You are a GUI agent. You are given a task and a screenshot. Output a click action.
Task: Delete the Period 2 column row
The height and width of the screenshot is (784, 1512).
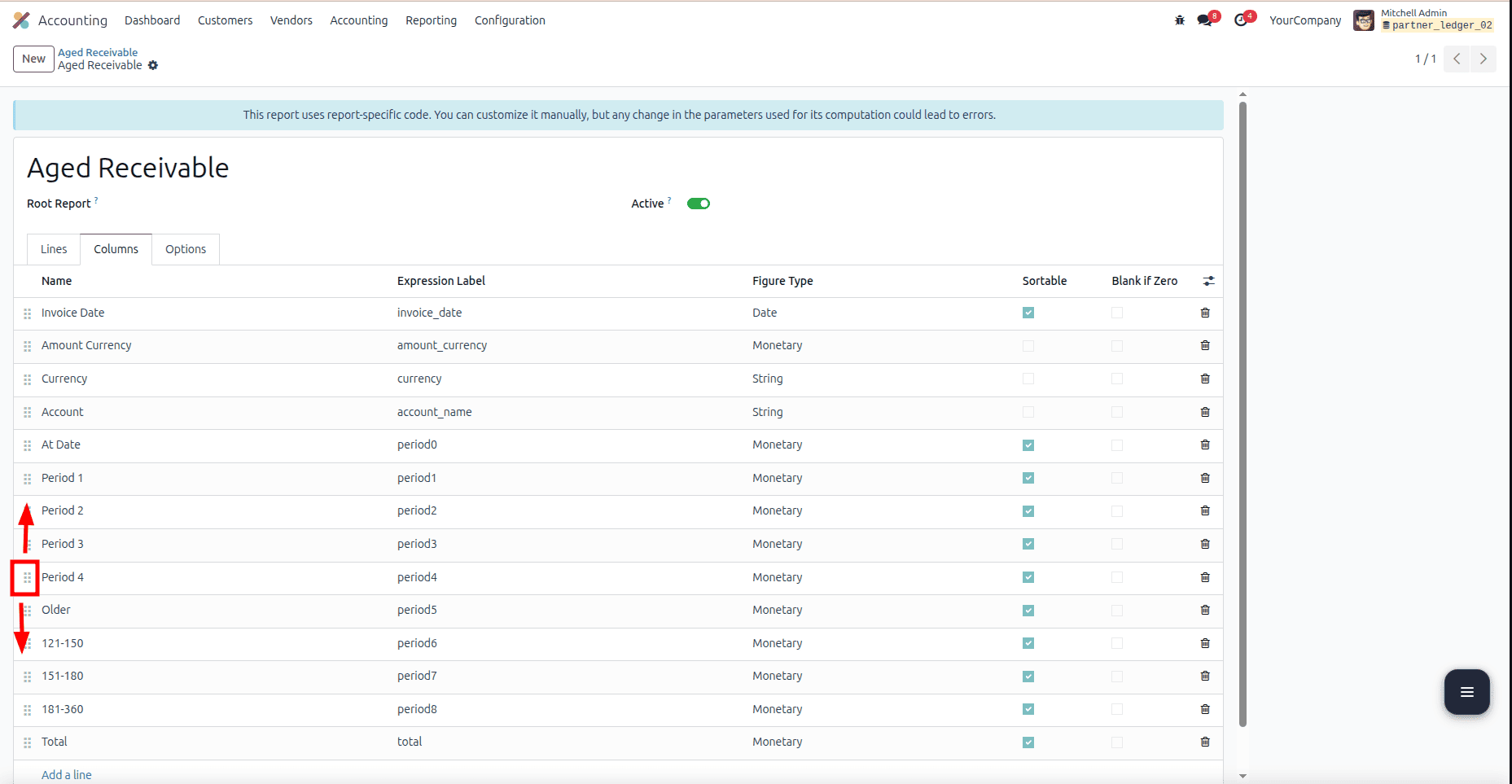pyautogui.click(x=1205, y=510)
